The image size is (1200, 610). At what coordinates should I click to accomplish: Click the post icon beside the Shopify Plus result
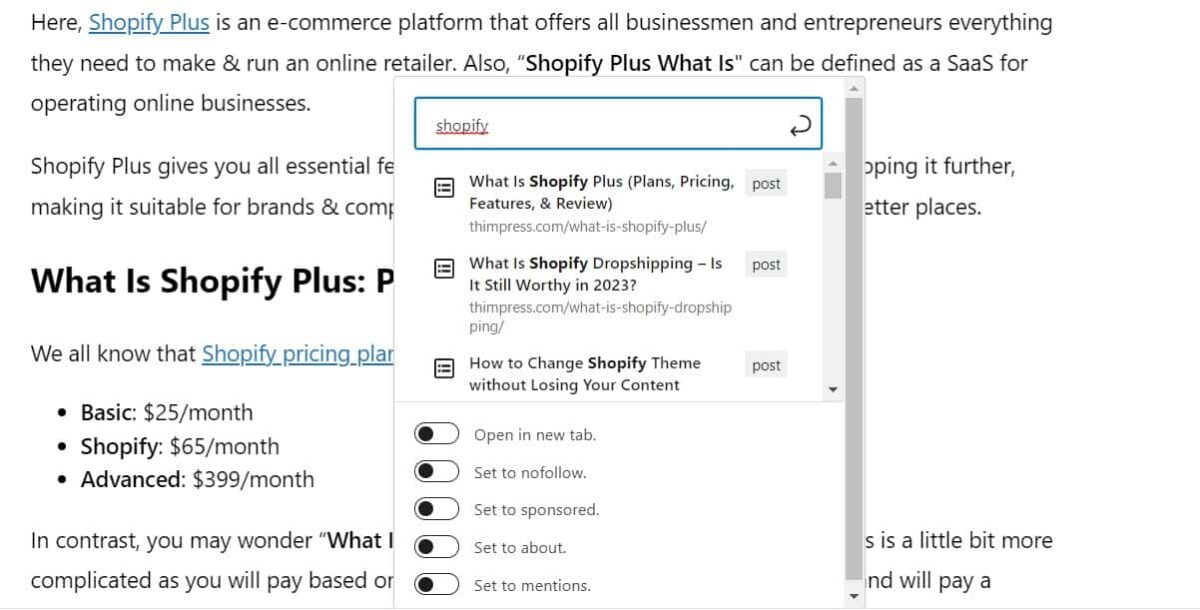[444, 187]
